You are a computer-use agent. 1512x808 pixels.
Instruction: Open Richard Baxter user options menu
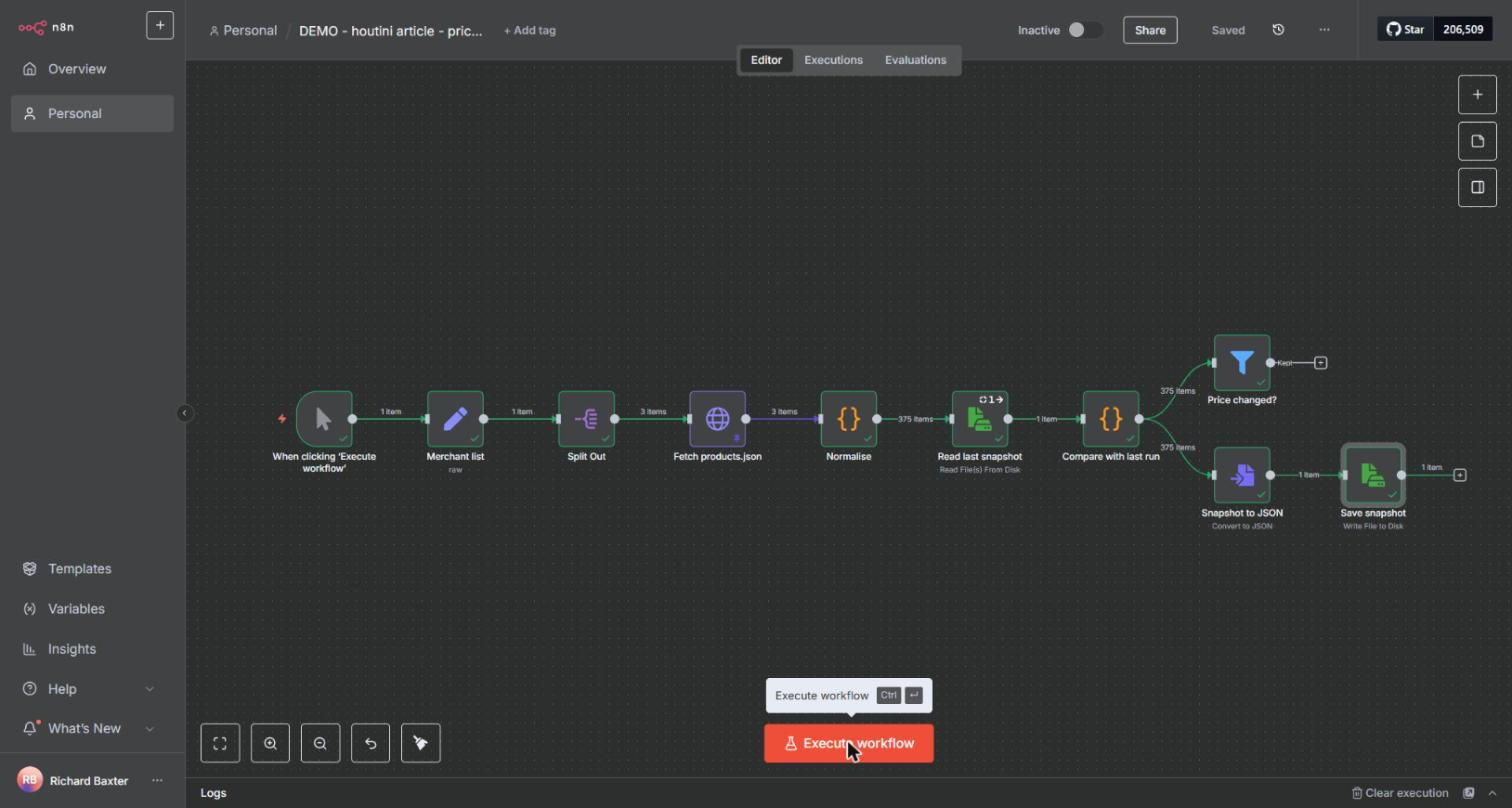(x=157, y=781)
